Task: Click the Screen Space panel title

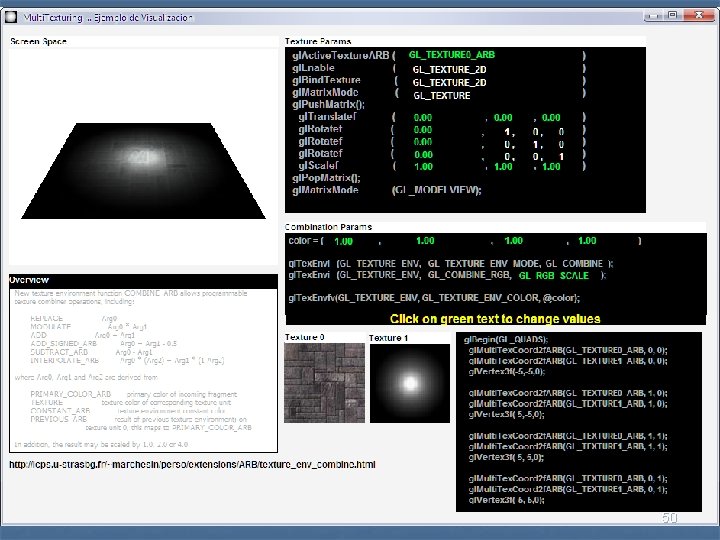Action: [38, 41]
